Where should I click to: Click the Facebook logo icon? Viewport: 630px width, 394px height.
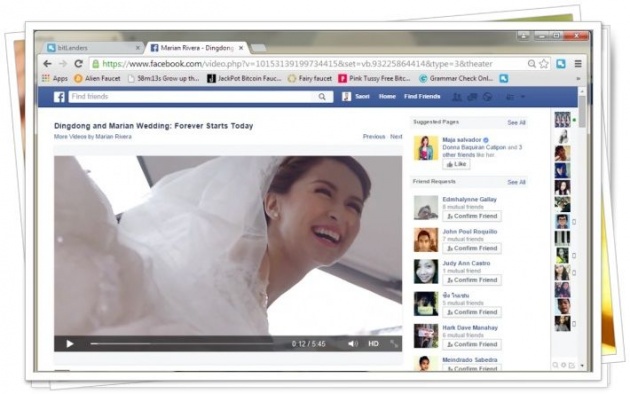click(x=59, y=97)
